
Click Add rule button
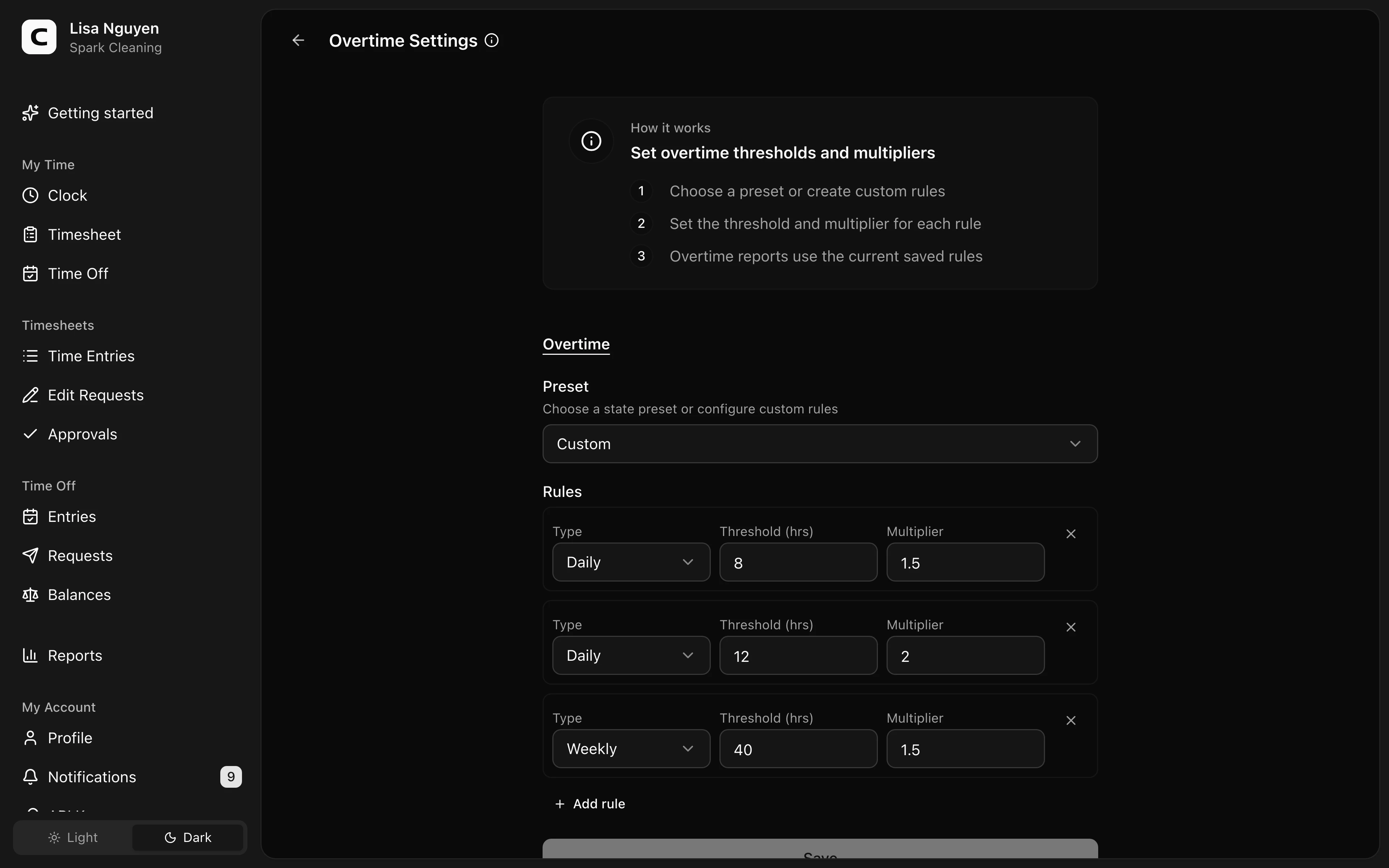[590, 804]
